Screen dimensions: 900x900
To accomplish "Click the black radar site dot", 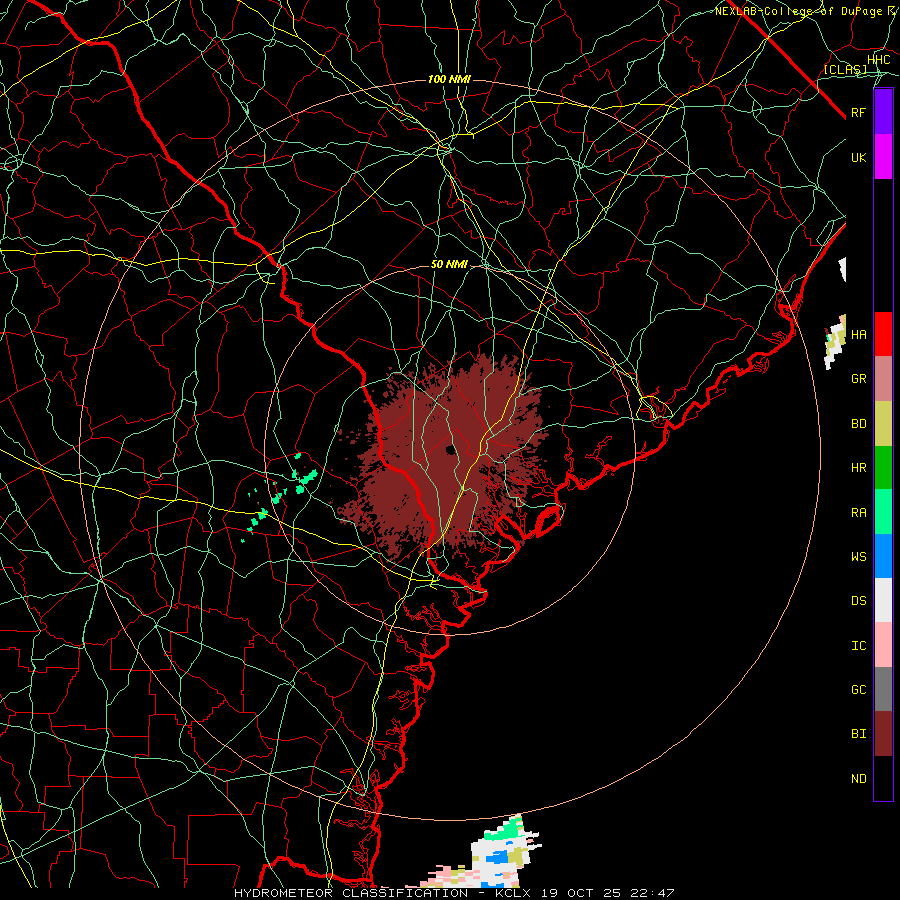I will (451, 449).
